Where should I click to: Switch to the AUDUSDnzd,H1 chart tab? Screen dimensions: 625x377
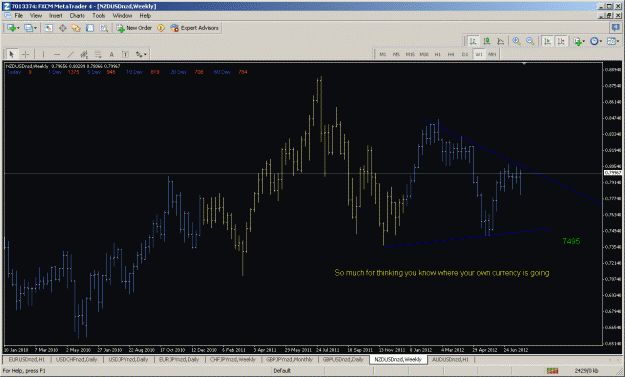pyautogui.click(x=450, y=359)
